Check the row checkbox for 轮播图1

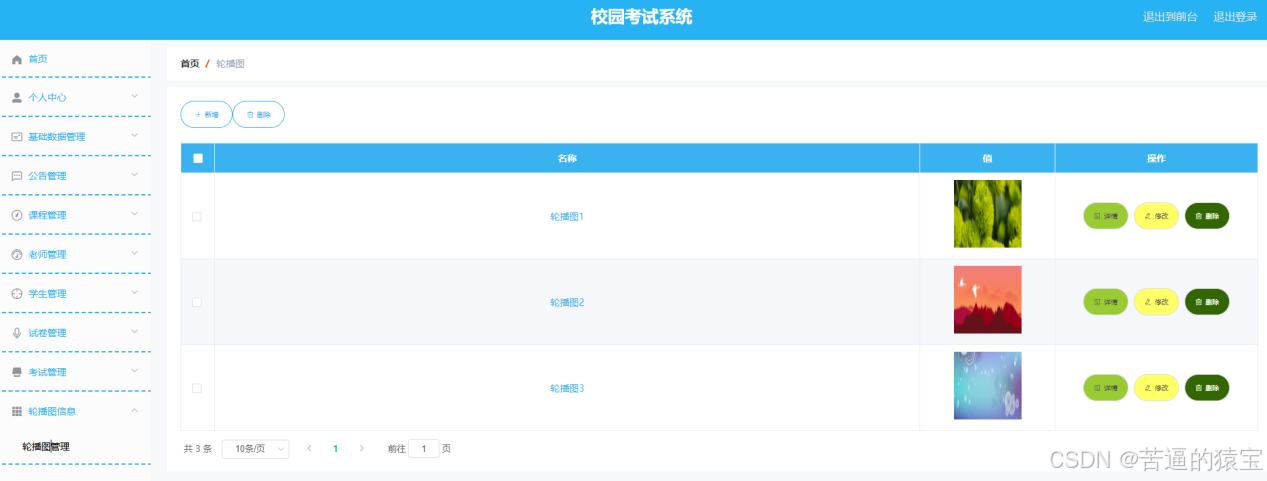(197, 216)
